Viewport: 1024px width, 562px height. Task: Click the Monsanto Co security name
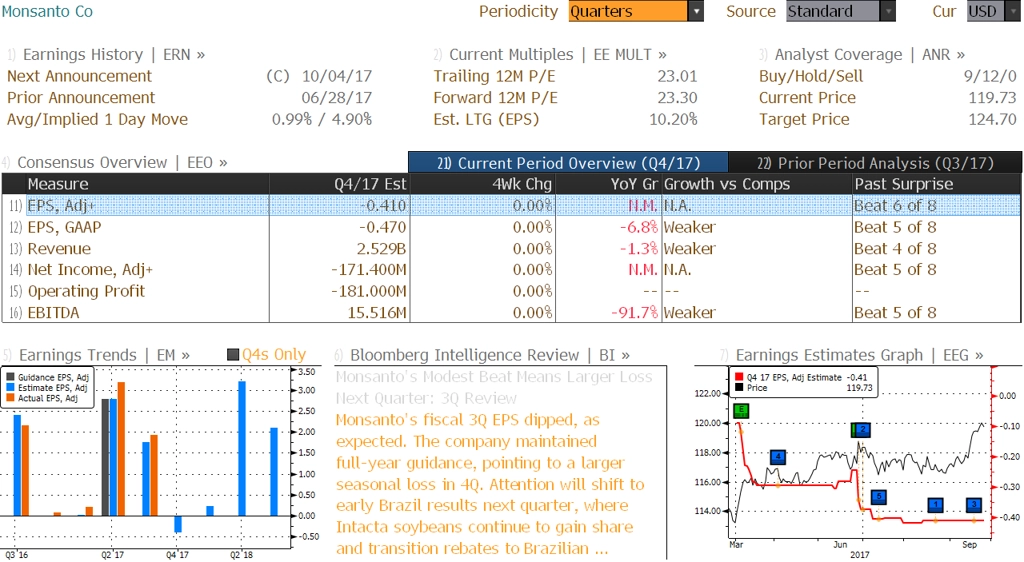(x=47, y=11)
